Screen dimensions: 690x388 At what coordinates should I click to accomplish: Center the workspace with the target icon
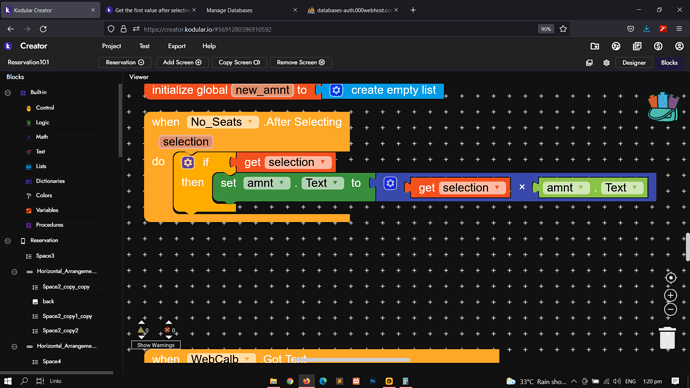[670, 278]
